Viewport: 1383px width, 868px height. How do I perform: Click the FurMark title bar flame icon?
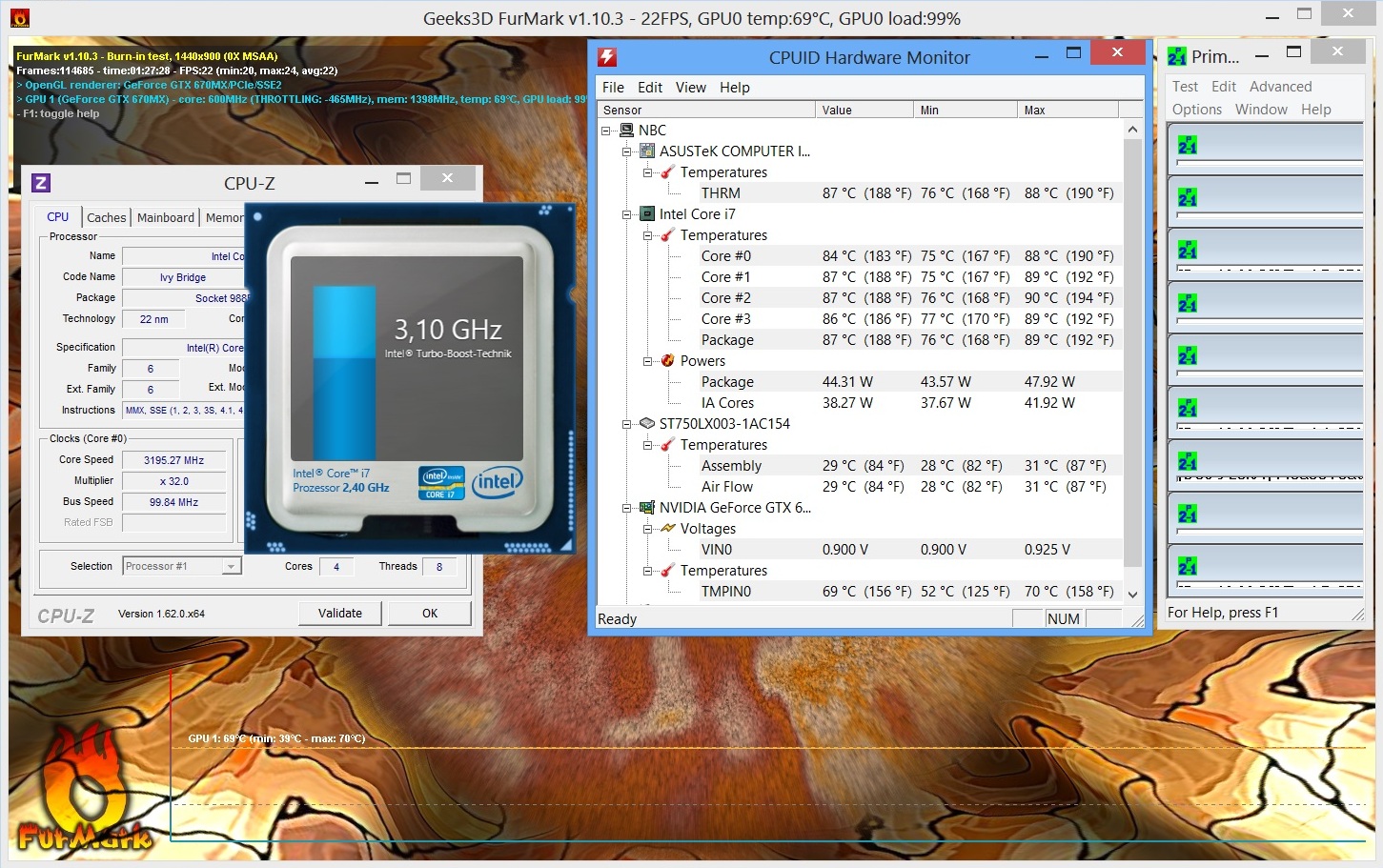click(19, 18)
